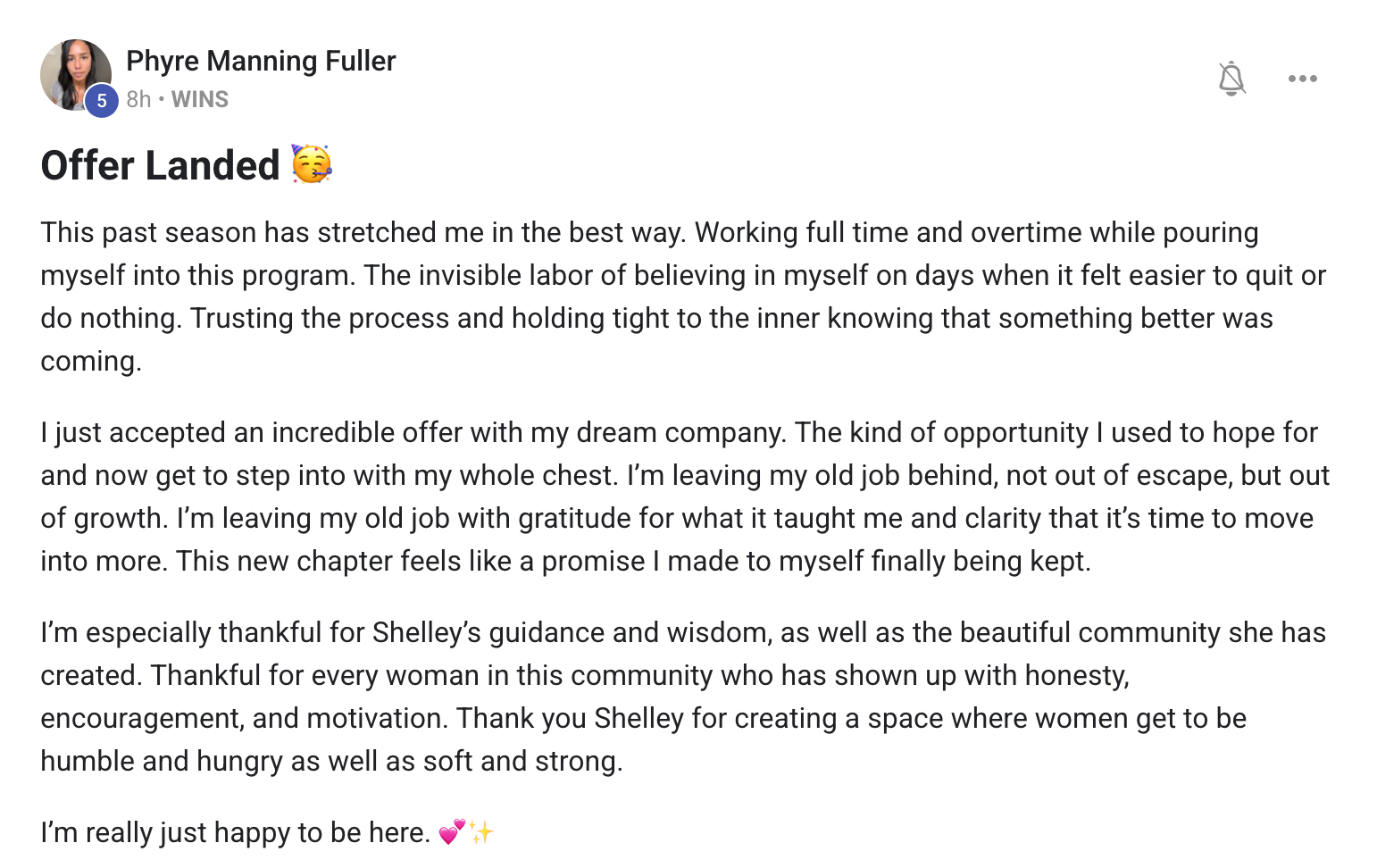Open the WINS category link
The height and width of the screenshot is (868, 1377).
200,99
